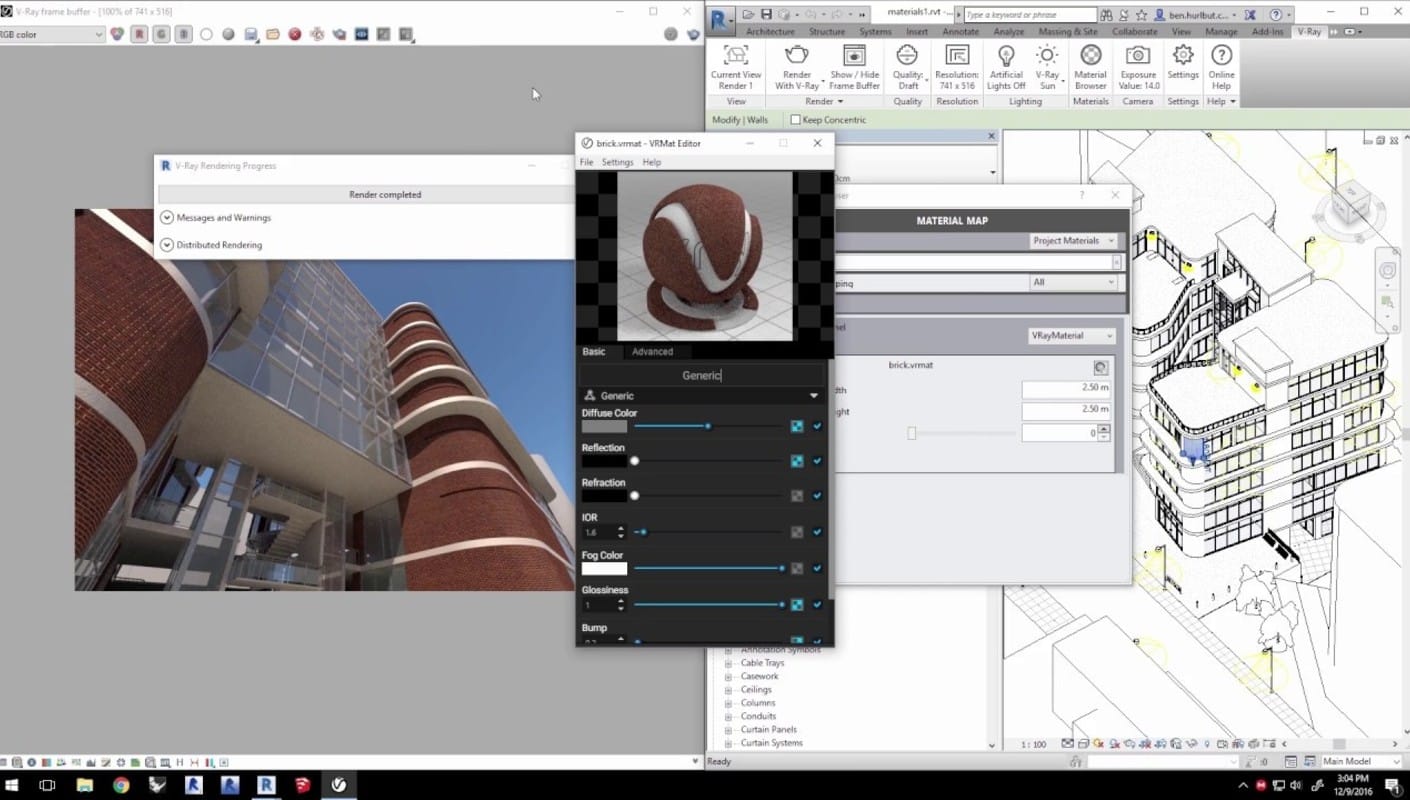Screen dimensions: 1410x800
Task: Toggle the Diffuse Color enable checkmark
Action: coord(817,426)
